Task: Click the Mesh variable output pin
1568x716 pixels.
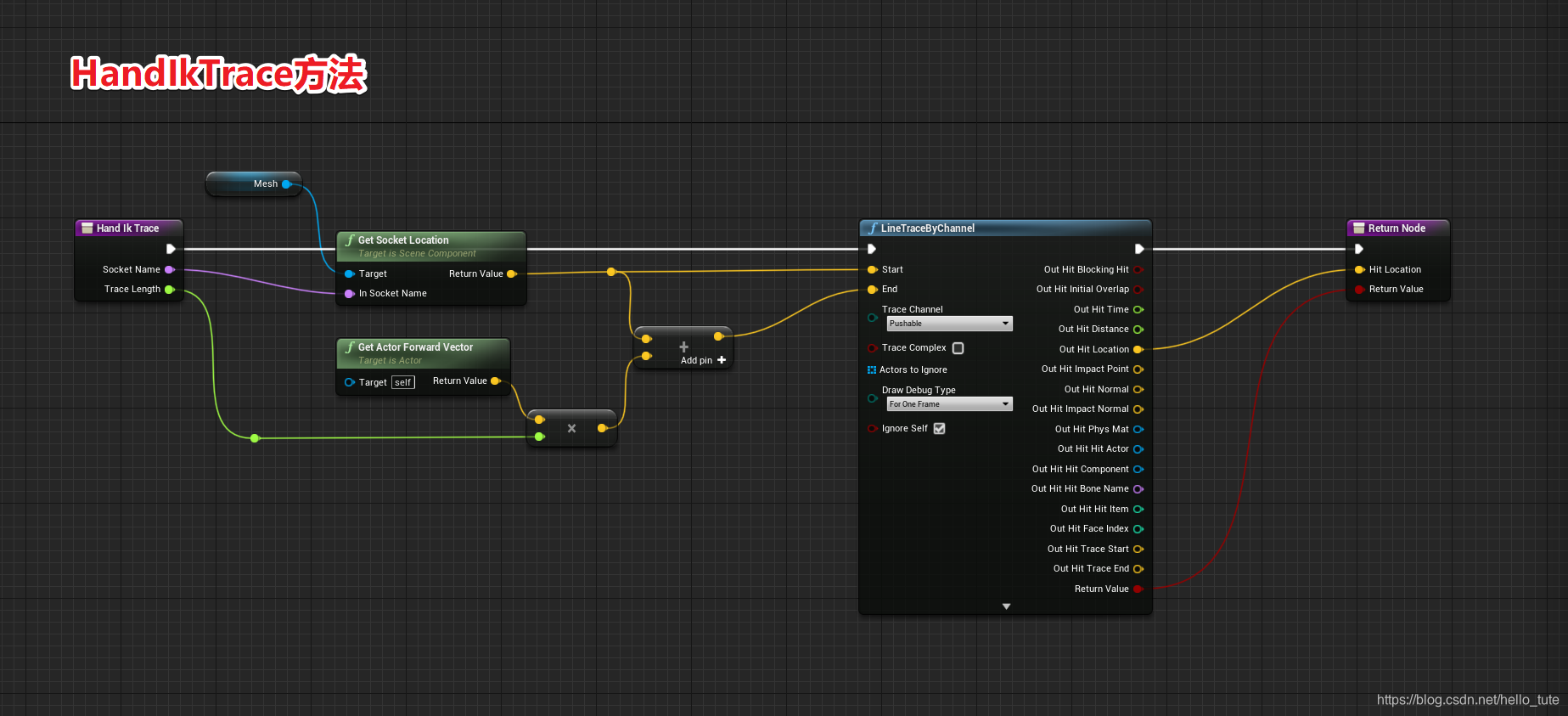Action: click(x=287, y=183)
